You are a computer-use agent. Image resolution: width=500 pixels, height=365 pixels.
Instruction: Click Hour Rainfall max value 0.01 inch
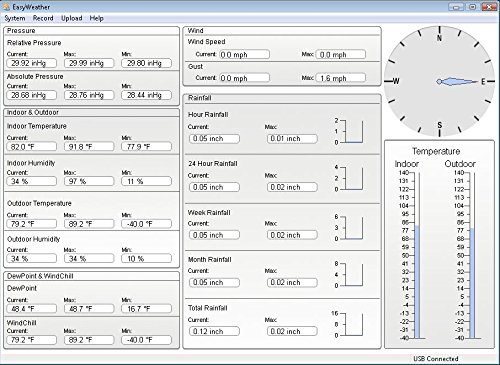click(x=292, y=139)
